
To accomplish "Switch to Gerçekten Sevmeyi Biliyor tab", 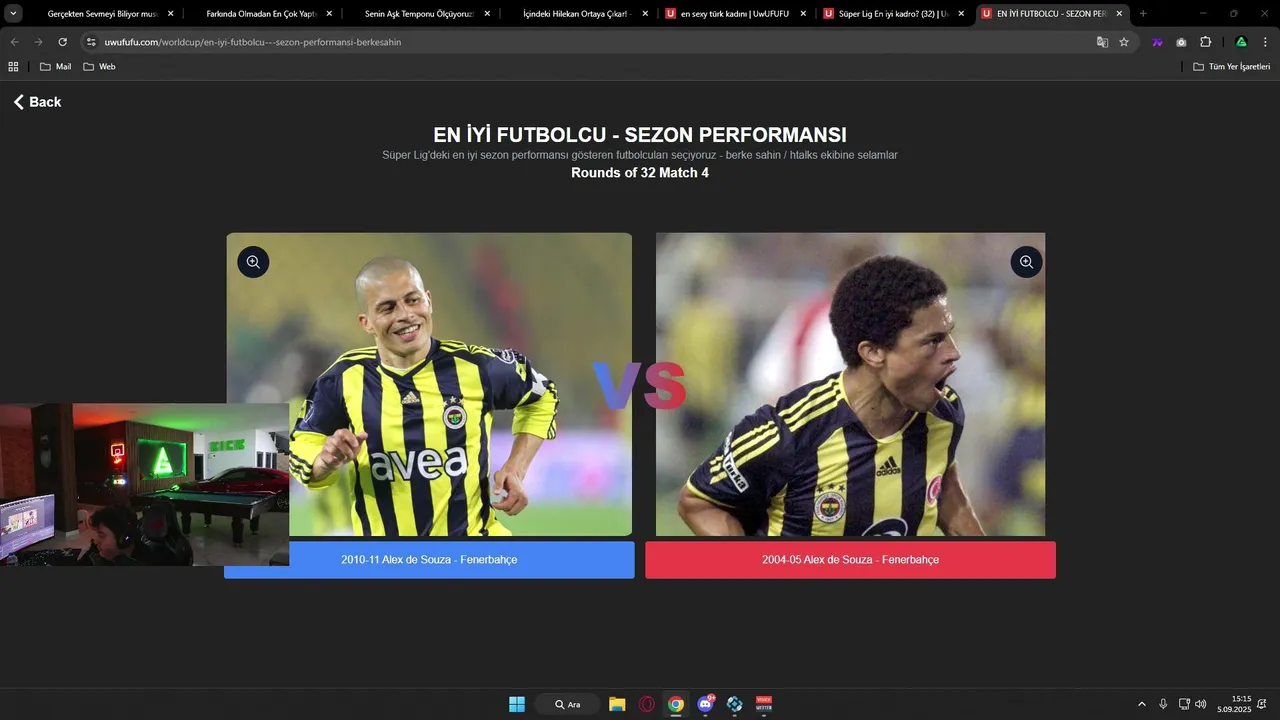I will tap(103, 14).
